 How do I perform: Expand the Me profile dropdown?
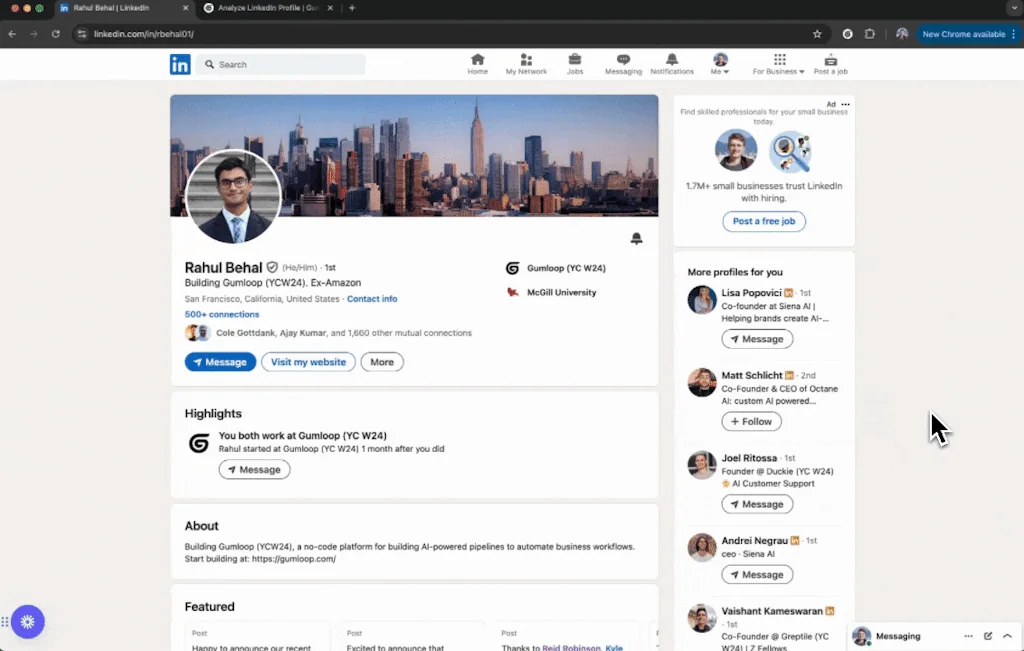pyautogui.click(x=720, y=65)
